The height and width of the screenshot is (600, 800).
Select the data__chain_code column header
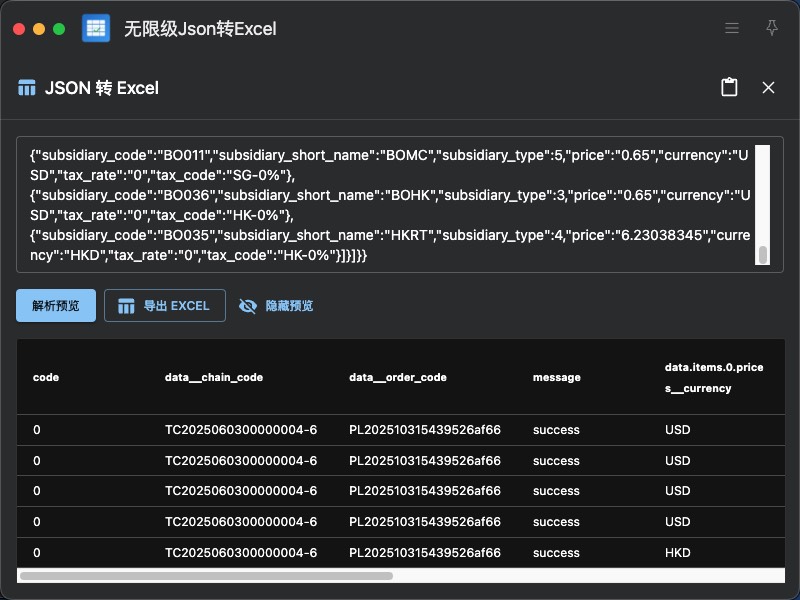[x=213, y=378]
